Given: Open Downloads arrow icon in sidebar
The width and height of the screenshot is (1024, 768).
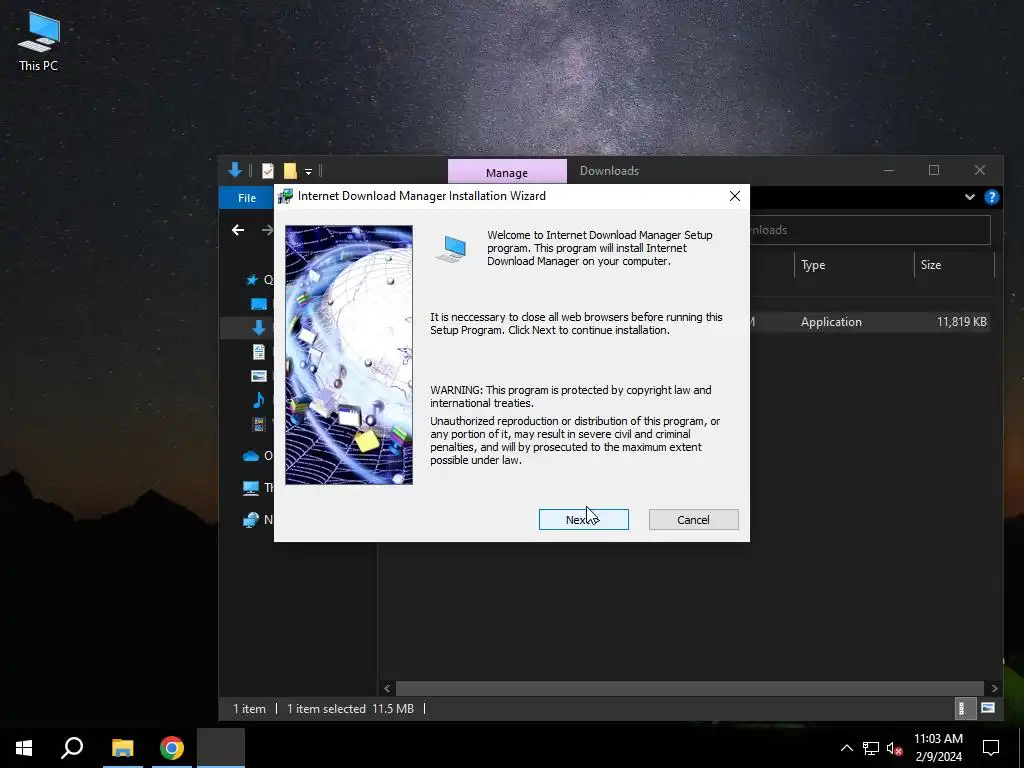Looking at the screenshot, I should pos(259,328).
